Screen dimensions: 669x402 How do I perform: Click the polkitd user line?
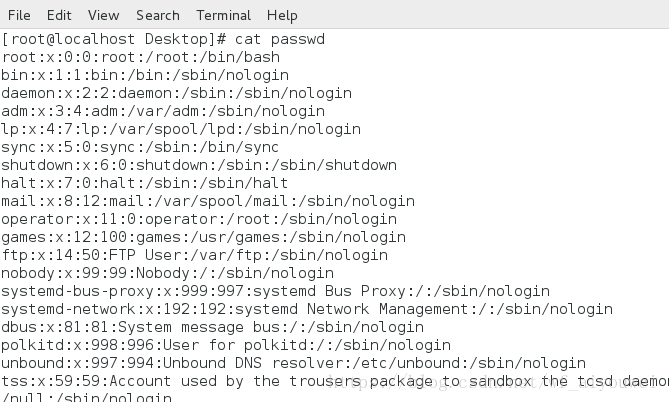[226, 345]
